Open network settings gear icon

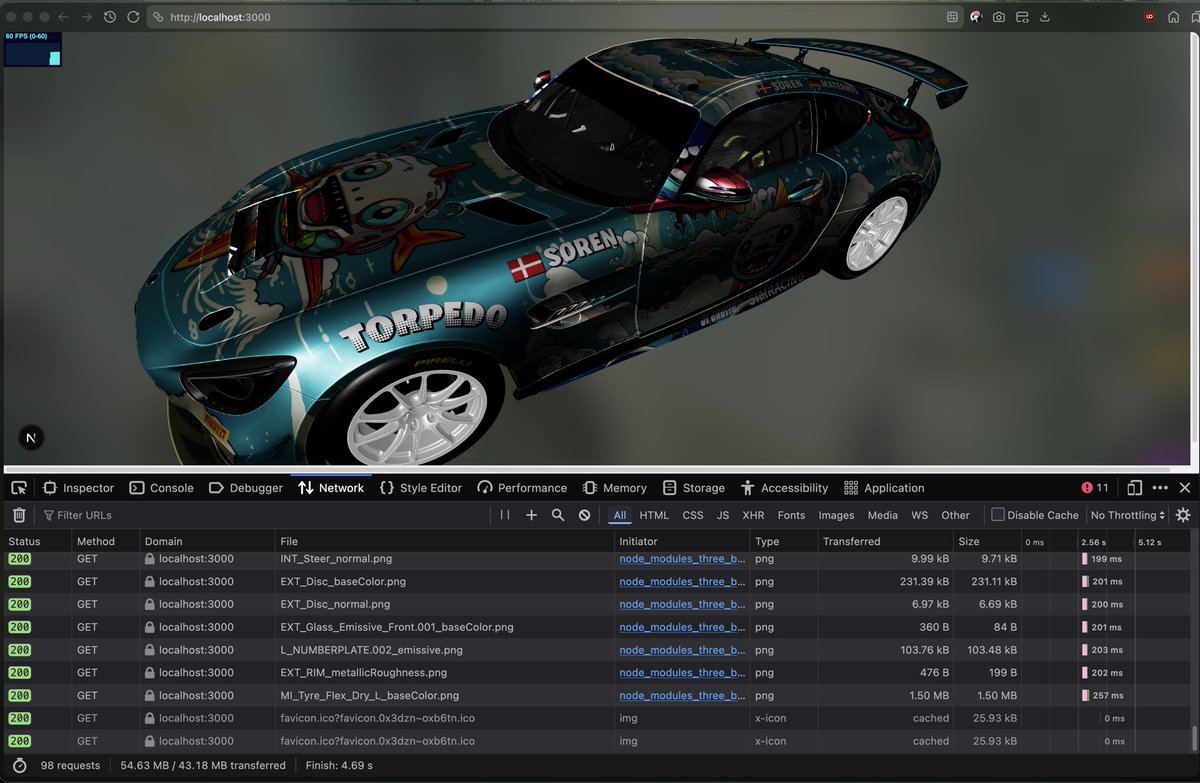pyautogui.click(x=1183, y=515)
